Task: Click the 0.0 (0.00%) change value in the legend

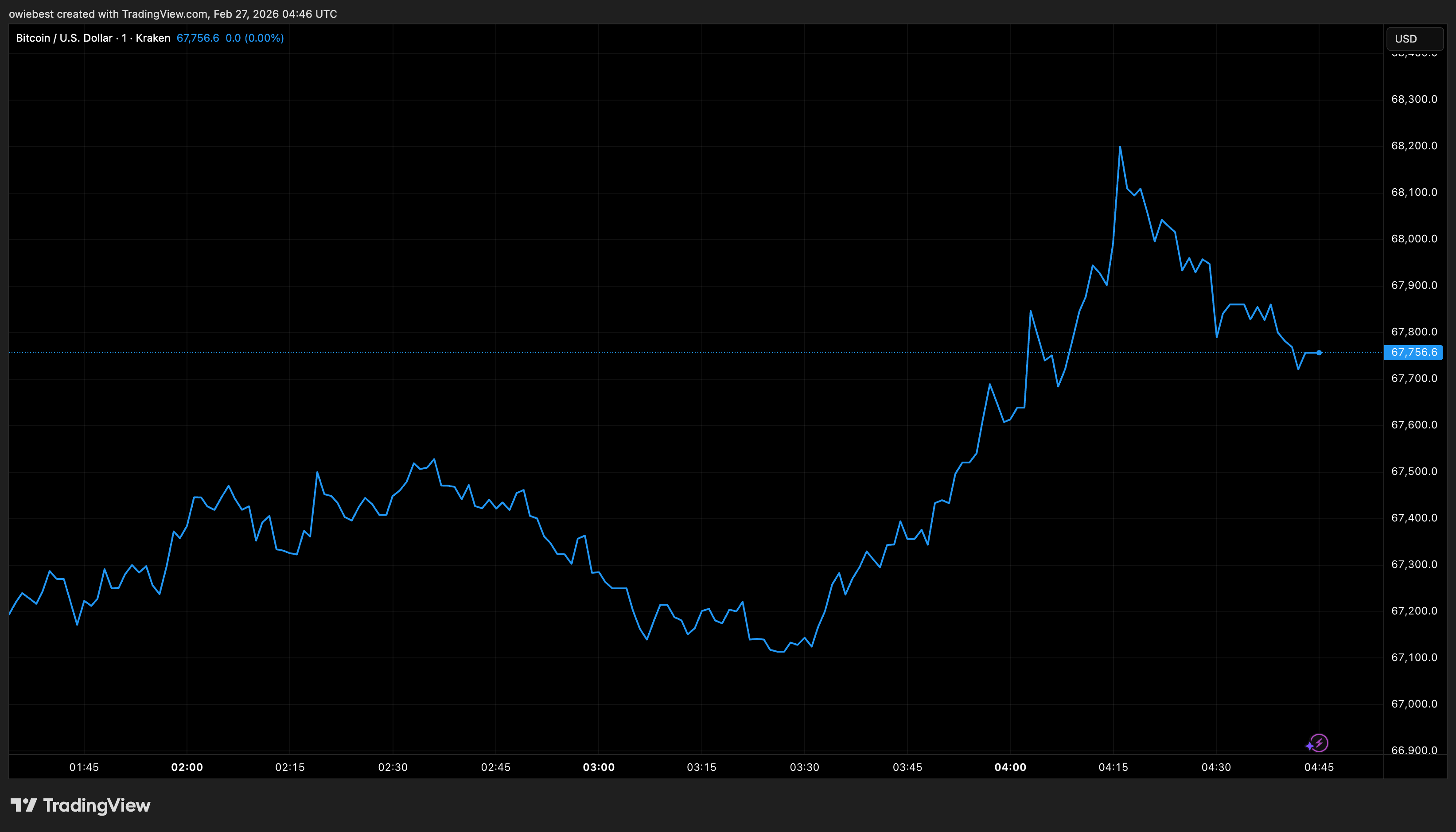Action: 254,38
